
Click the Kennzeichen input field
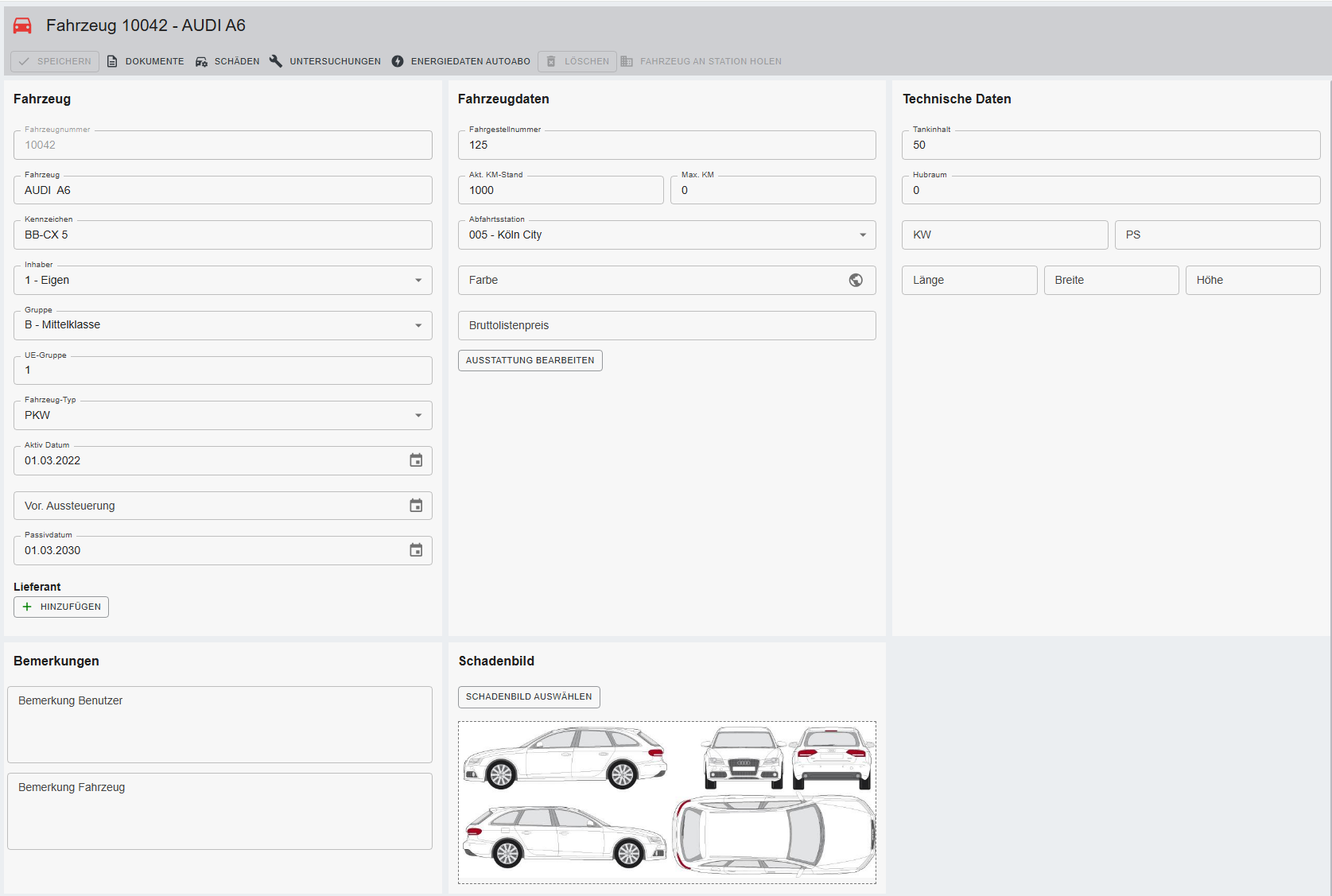point(223,235)
